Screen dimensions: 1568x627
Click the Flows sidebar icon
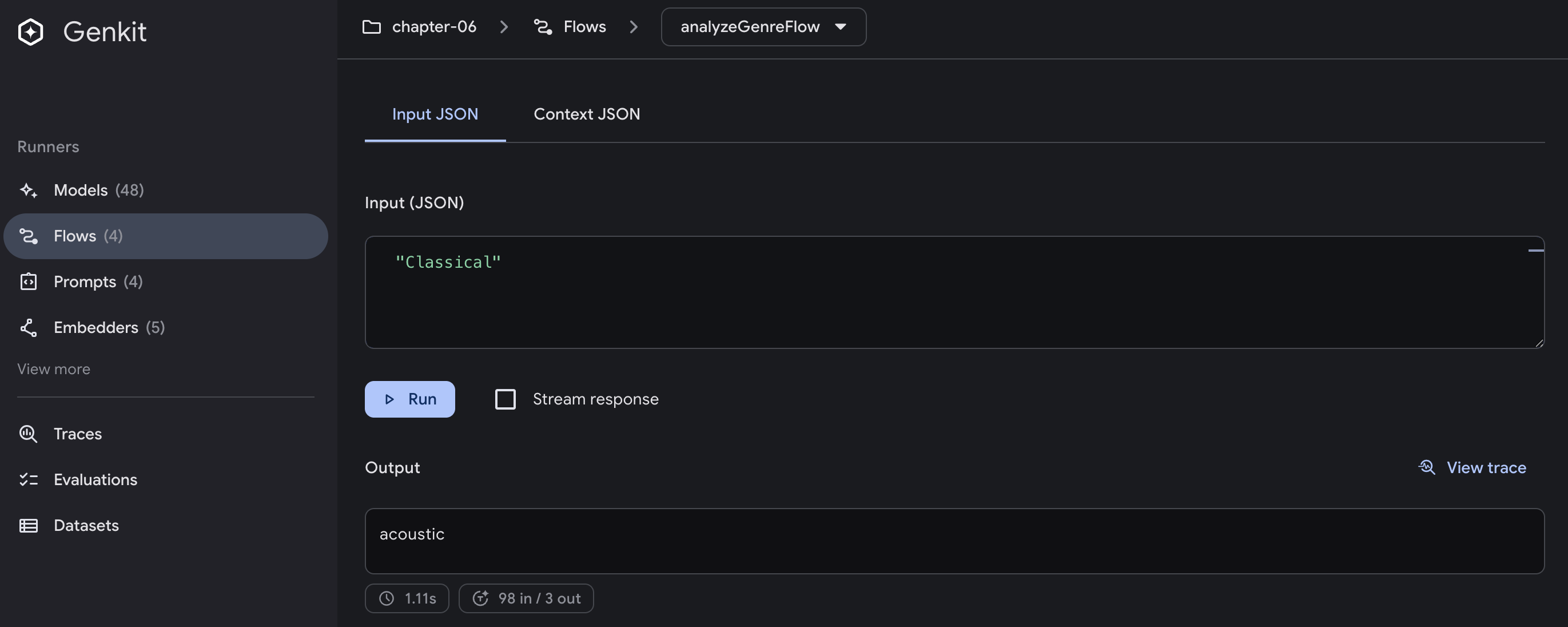coord(29,236)
